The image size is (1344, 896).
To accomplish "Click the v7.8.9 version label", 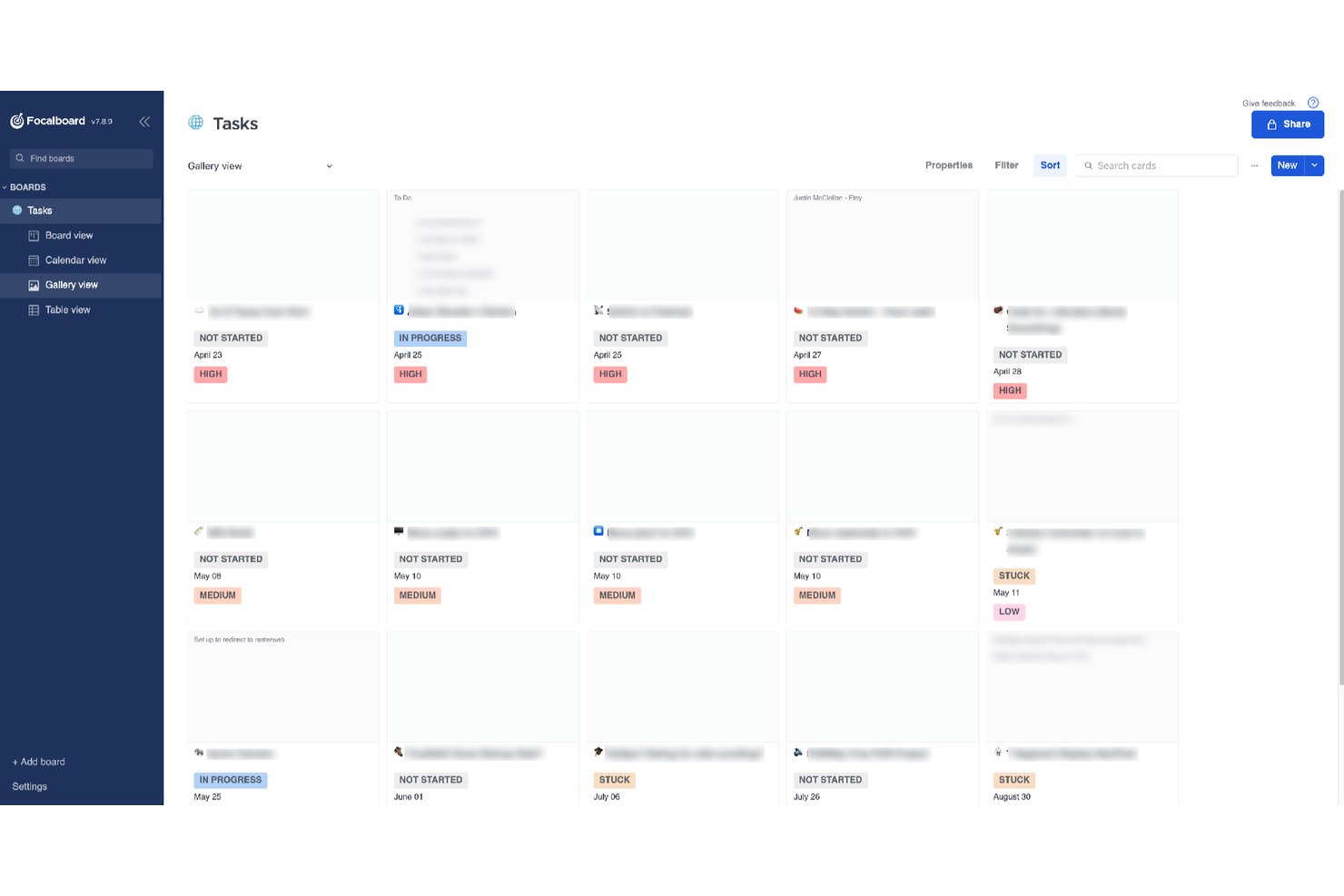I will coord(102,122).
